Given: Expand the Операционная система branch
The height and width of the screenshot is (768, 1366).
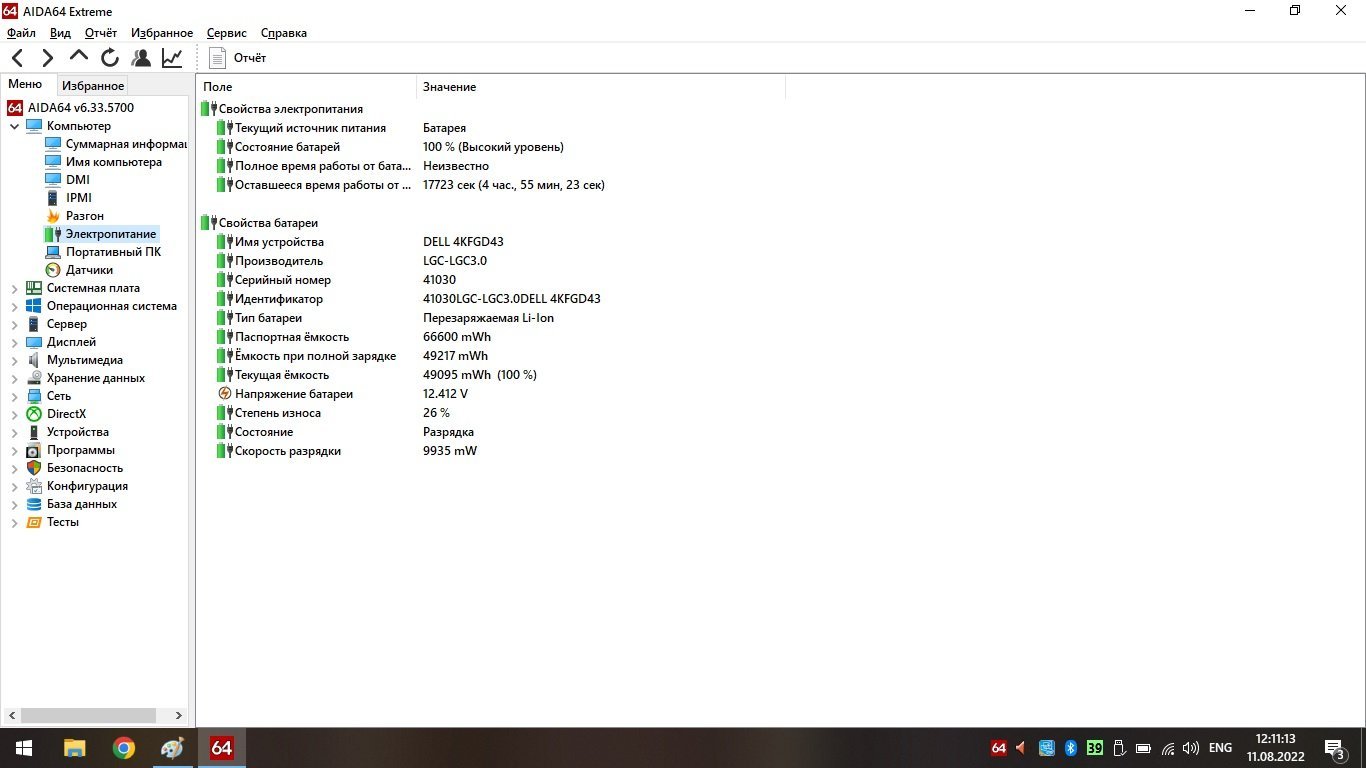Looking at the screenshot, I should (14, 306).
